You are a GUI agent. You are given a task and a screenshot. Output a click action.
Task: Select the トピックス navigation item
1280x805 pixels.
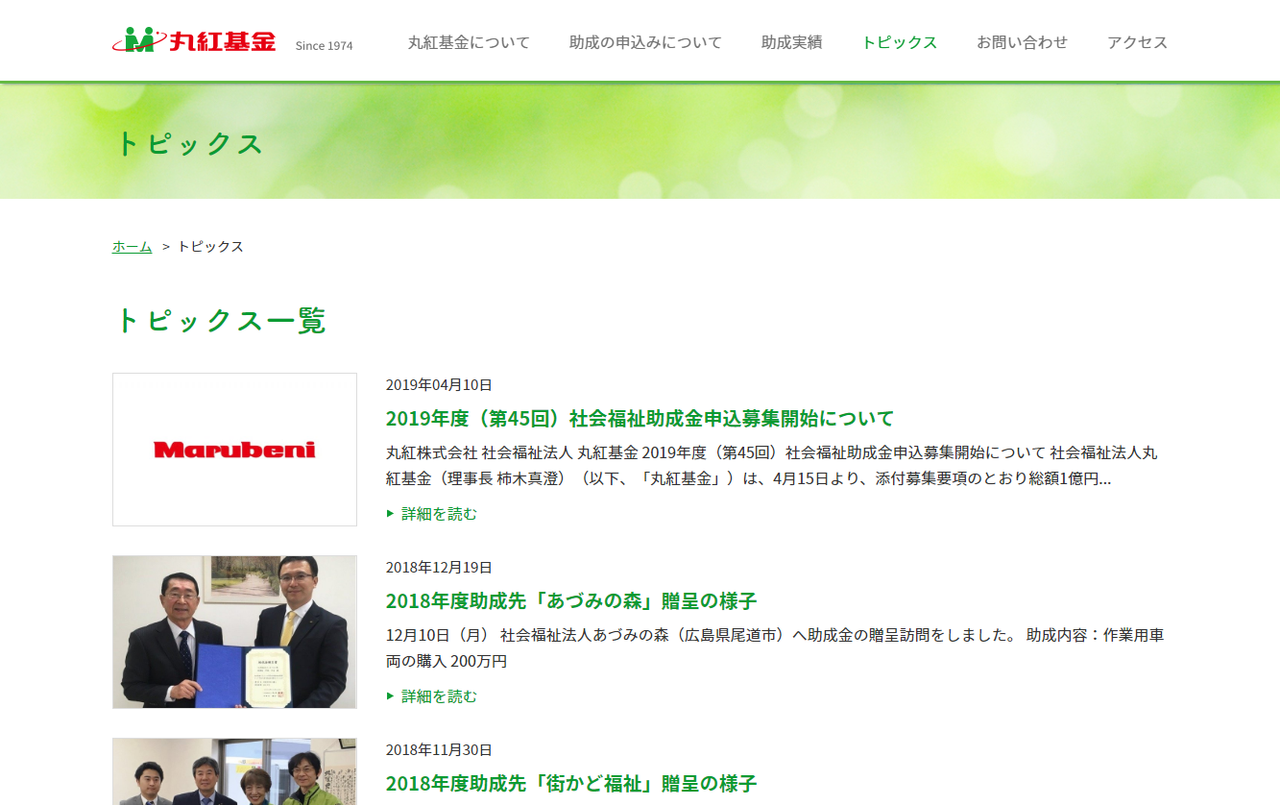pyautogui.click(x=899, y=42)
